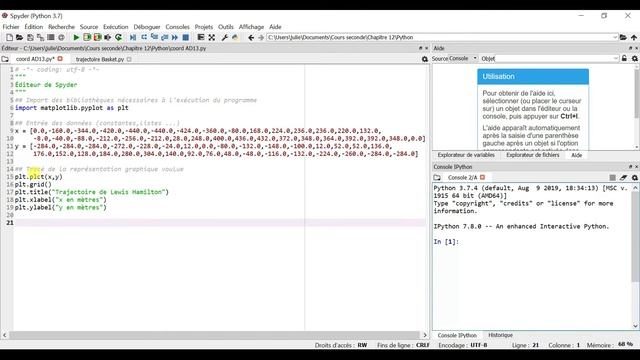The width and height of the screenshot is (640, 360).
Task: Open the Outils menu
Action: point(226,27)
